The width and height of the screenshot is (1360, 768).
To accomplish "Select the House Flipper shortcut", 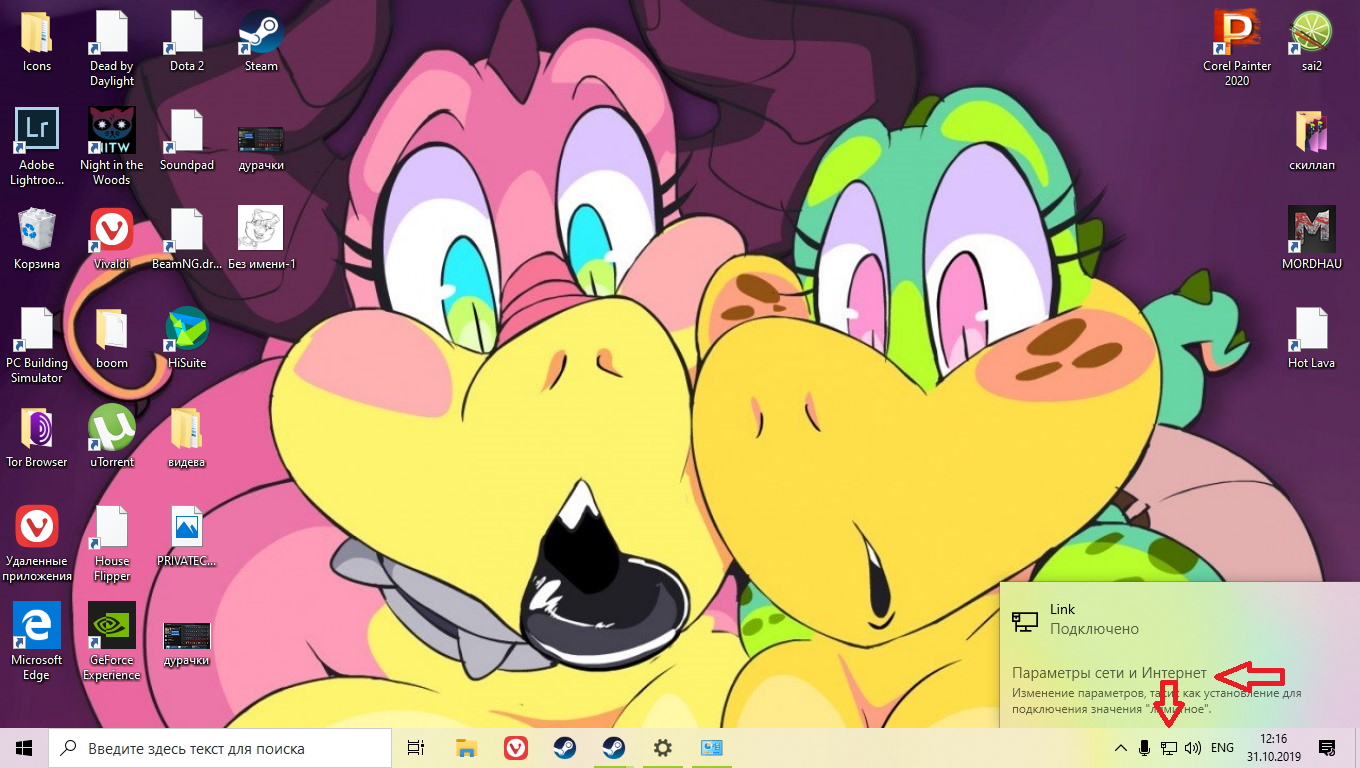I will tap(111, 543).
